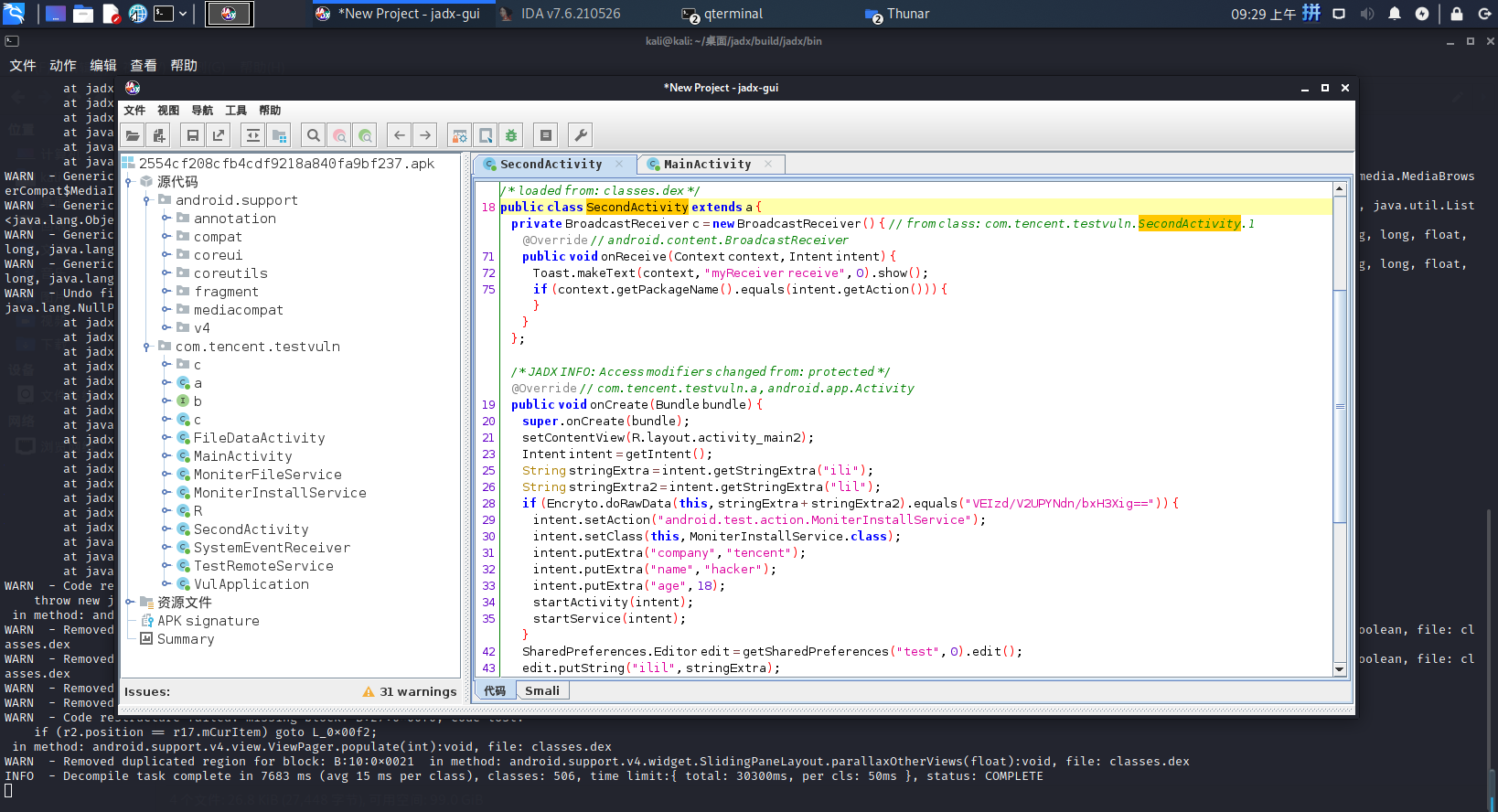Screen dimensions: 1498x812
Task: Close the SecondActivity tab
Action: coord(619,164)
